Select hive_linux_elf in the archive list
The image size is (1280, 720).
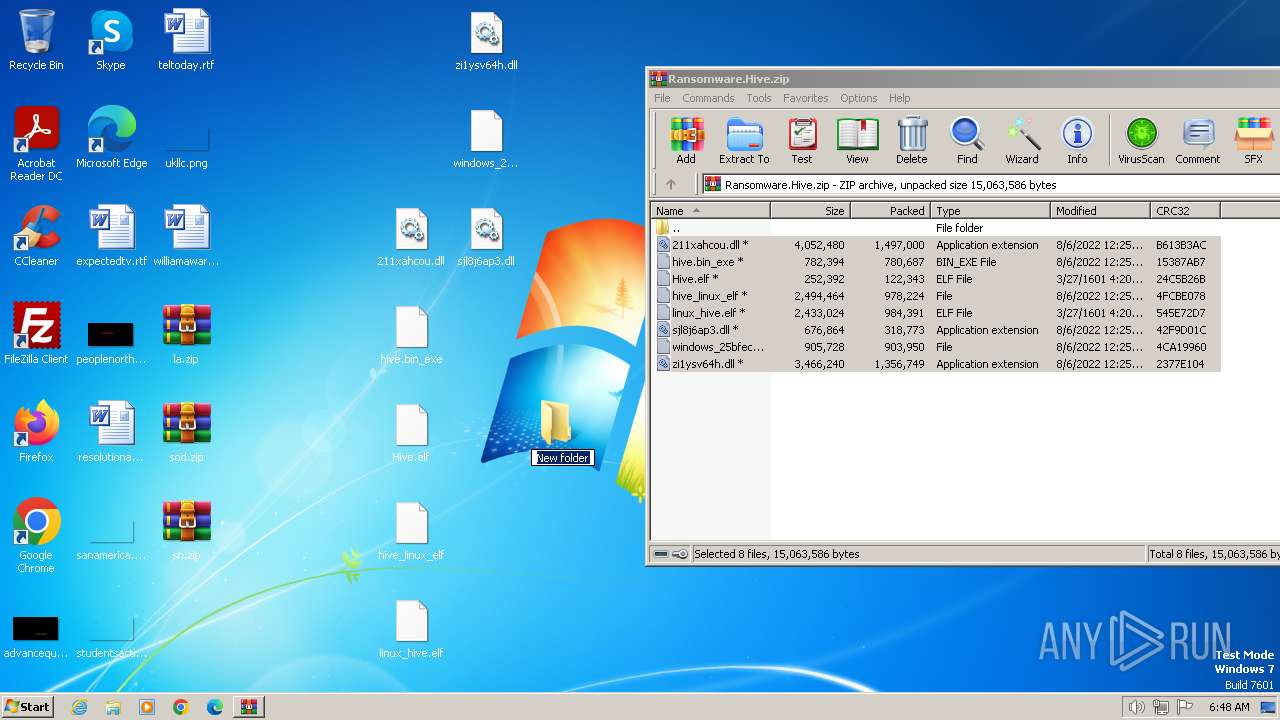pyautogui.click(x=936, y=296)
